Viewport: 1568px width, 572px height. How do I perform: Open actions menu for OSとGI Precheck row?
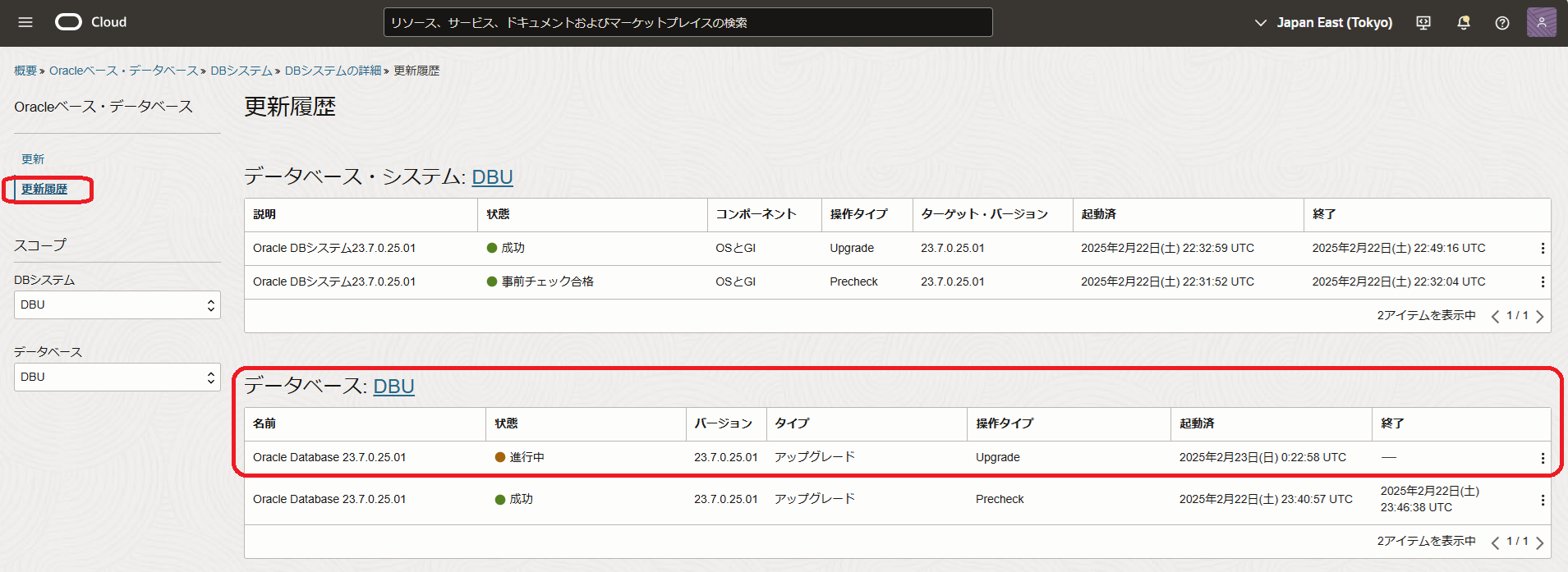(x=1543, y=281)
